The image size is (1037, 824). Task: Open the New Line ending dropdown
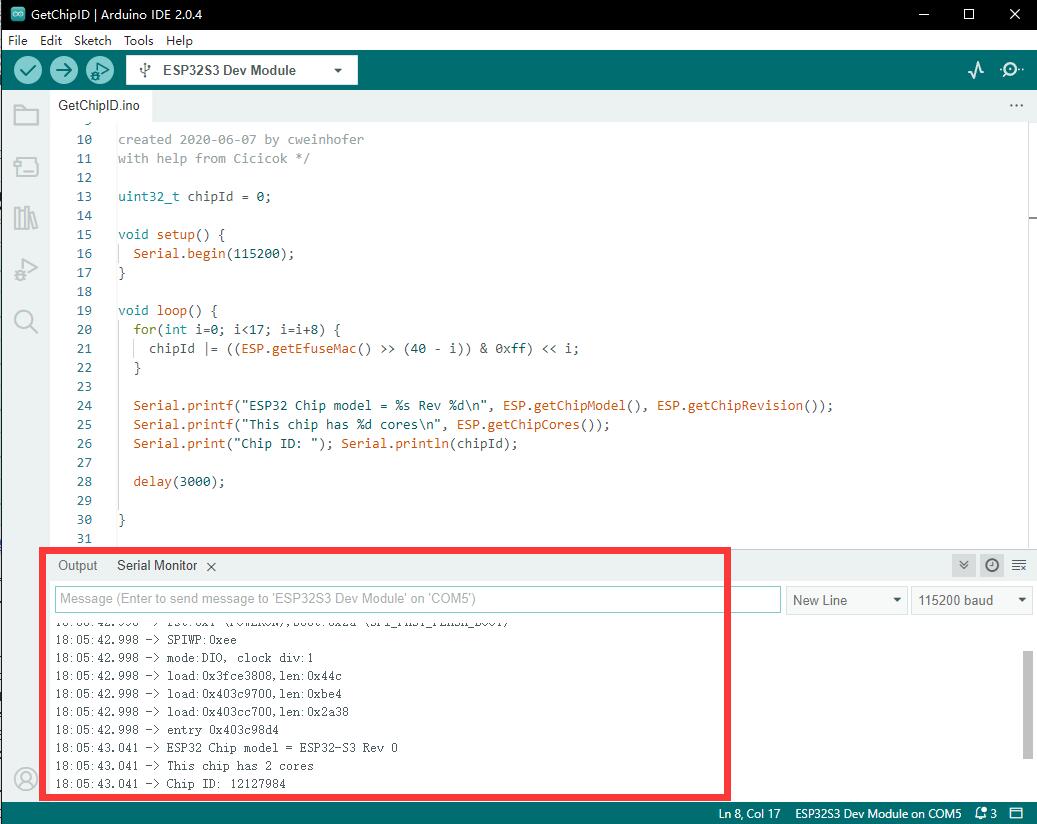pyautogui.click(x=846, y=600)
